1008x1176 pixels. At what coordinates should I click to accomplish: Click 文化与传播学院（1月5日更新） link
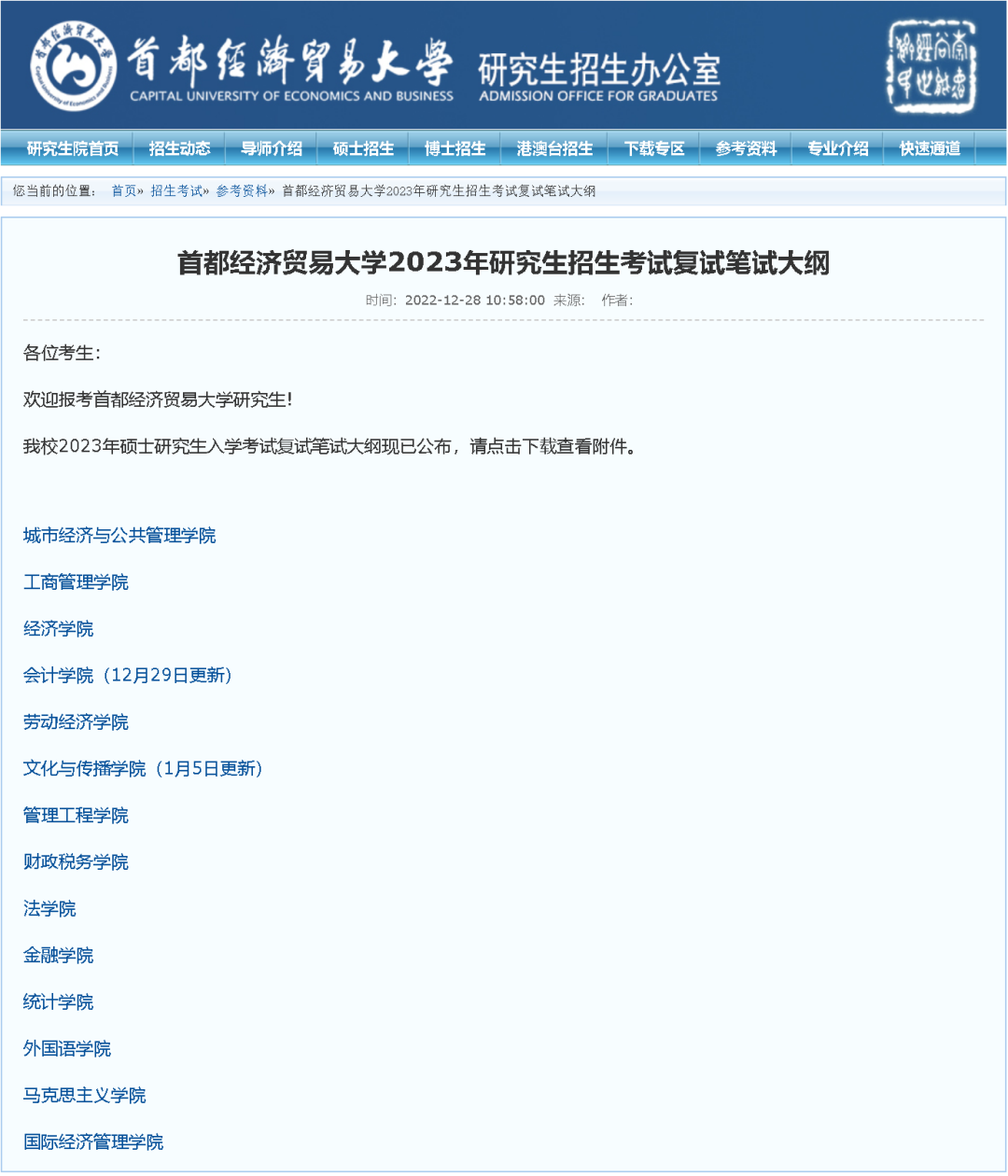[x=143, y=769]
